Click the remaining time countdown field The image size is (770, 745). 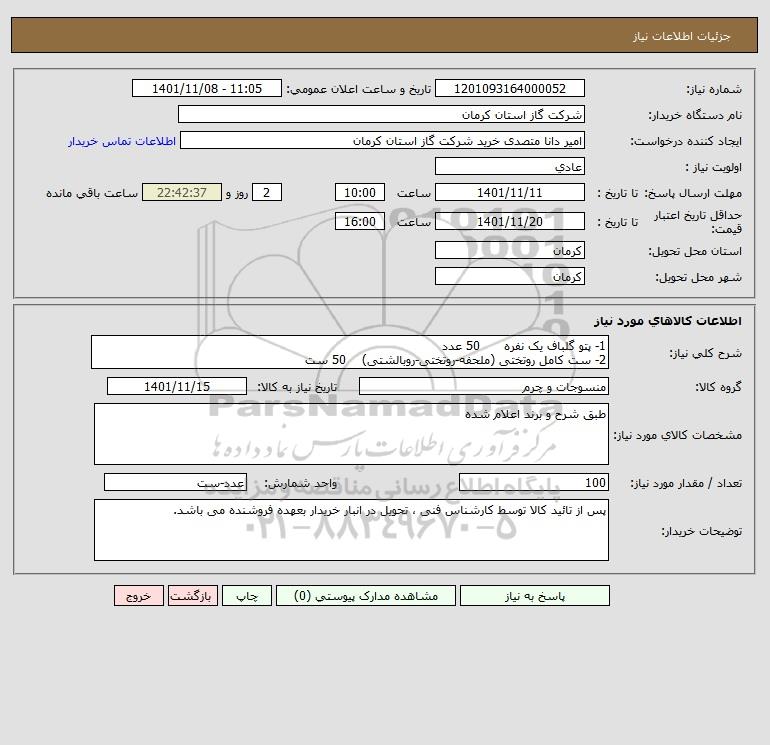[182, 193]
